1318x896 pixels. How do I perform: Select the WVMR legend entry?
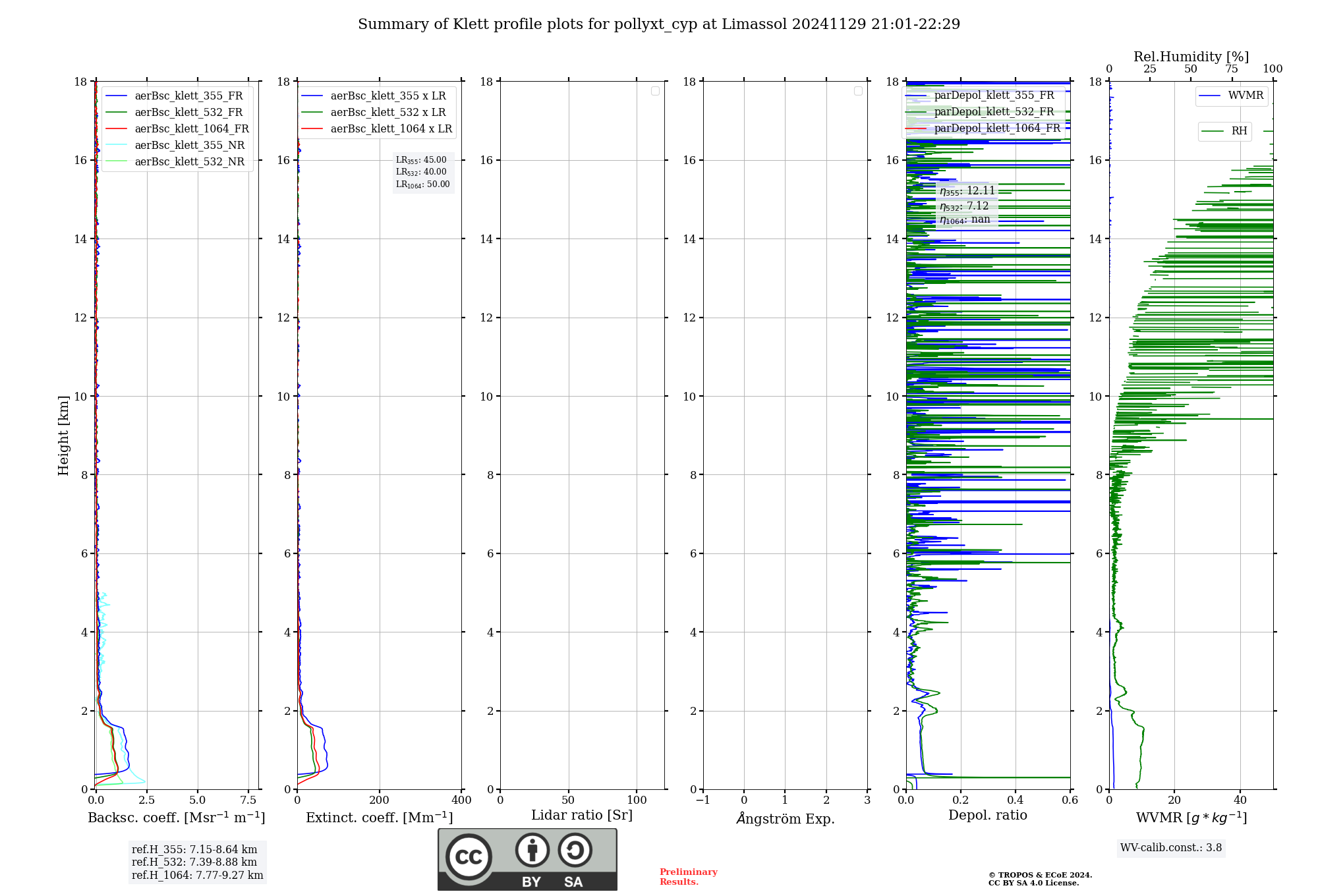pos(1232,96)
